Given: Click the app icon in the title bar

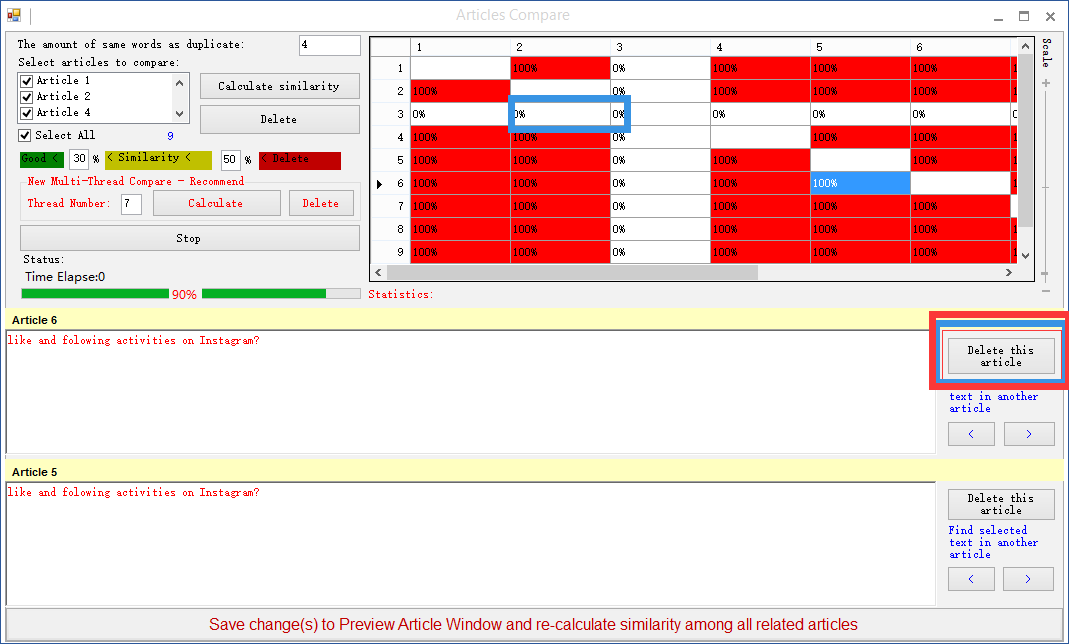Looking at the screenshot, I should pyautogui.click(x=14, y=16).
